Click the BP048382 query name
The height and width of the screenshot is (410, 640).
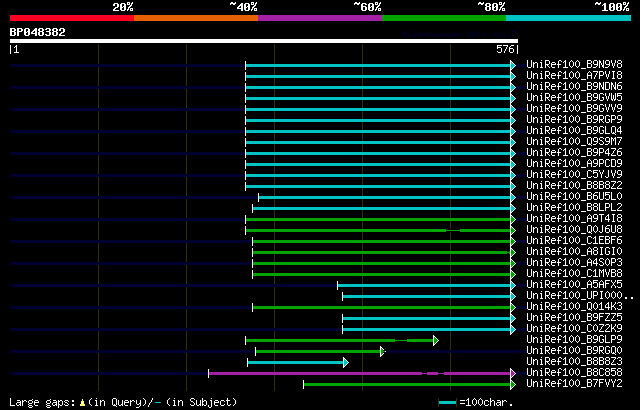click(38, 32)
